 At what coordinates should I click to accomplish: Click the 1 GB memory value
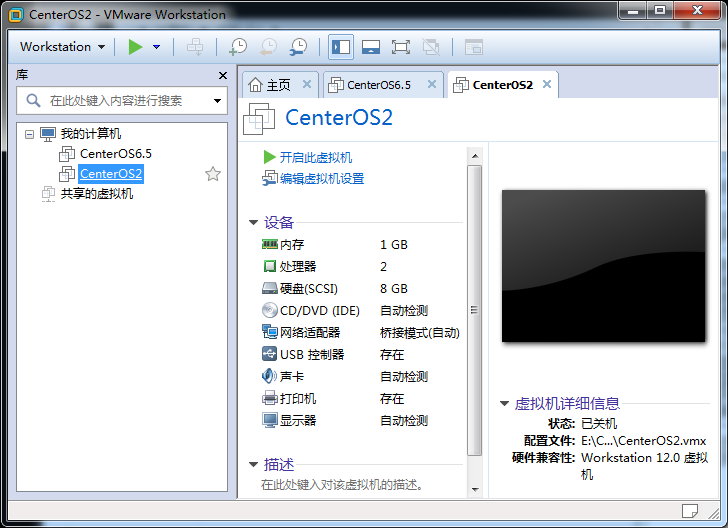tap(394, 245)
